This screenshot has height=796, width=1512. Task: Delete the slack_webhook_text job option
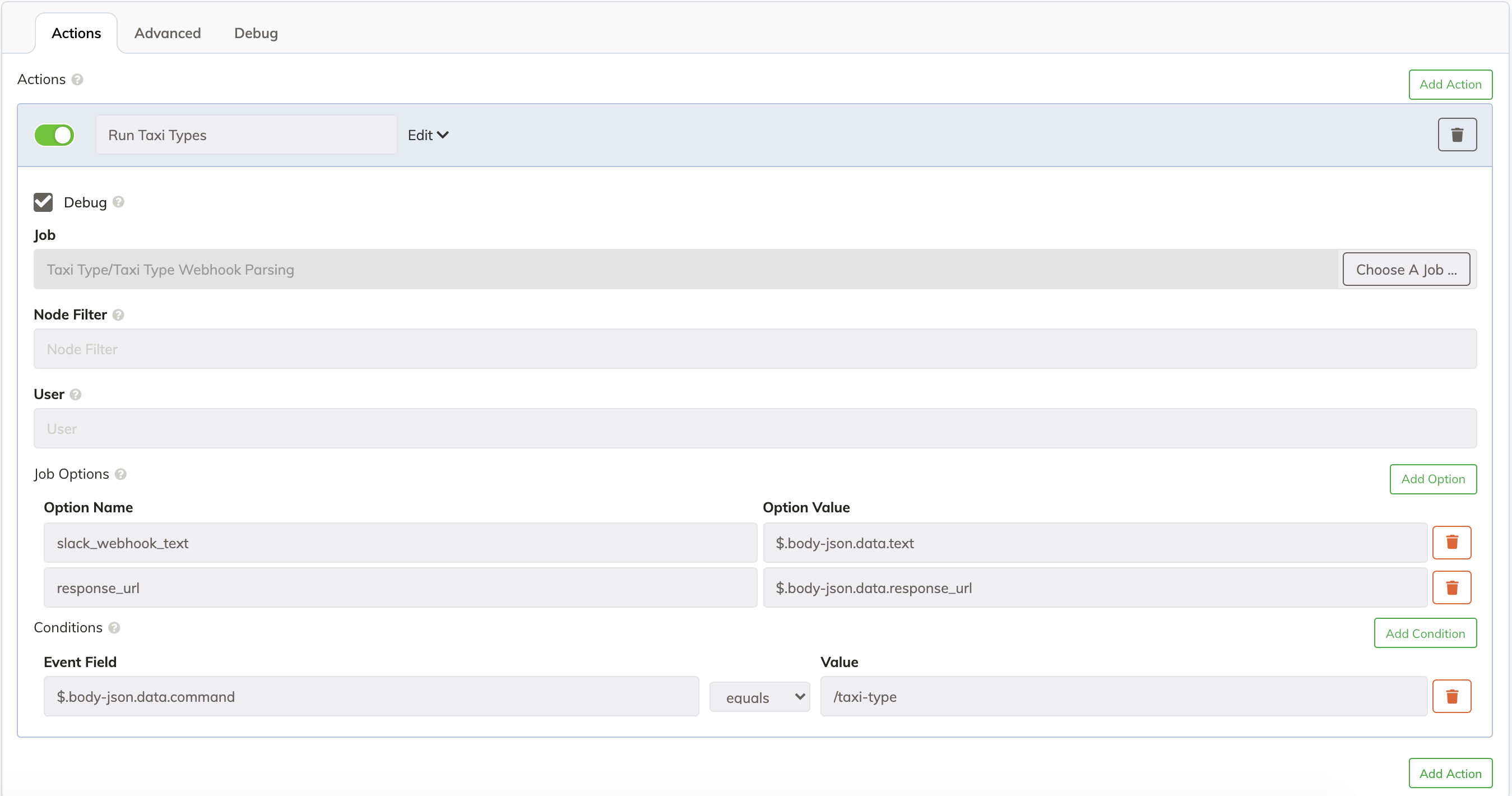point(1453,543)
